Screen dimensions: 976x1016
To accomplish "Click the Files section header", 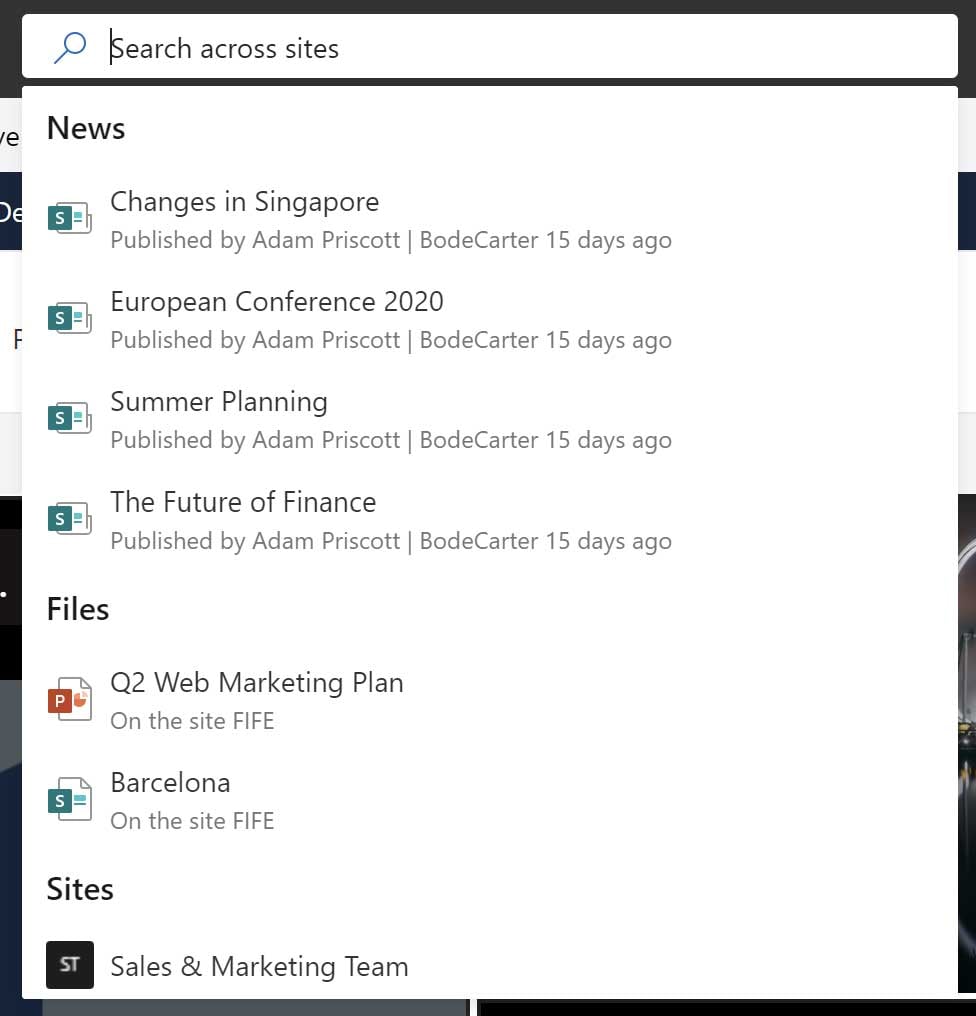I will [77, 609].
